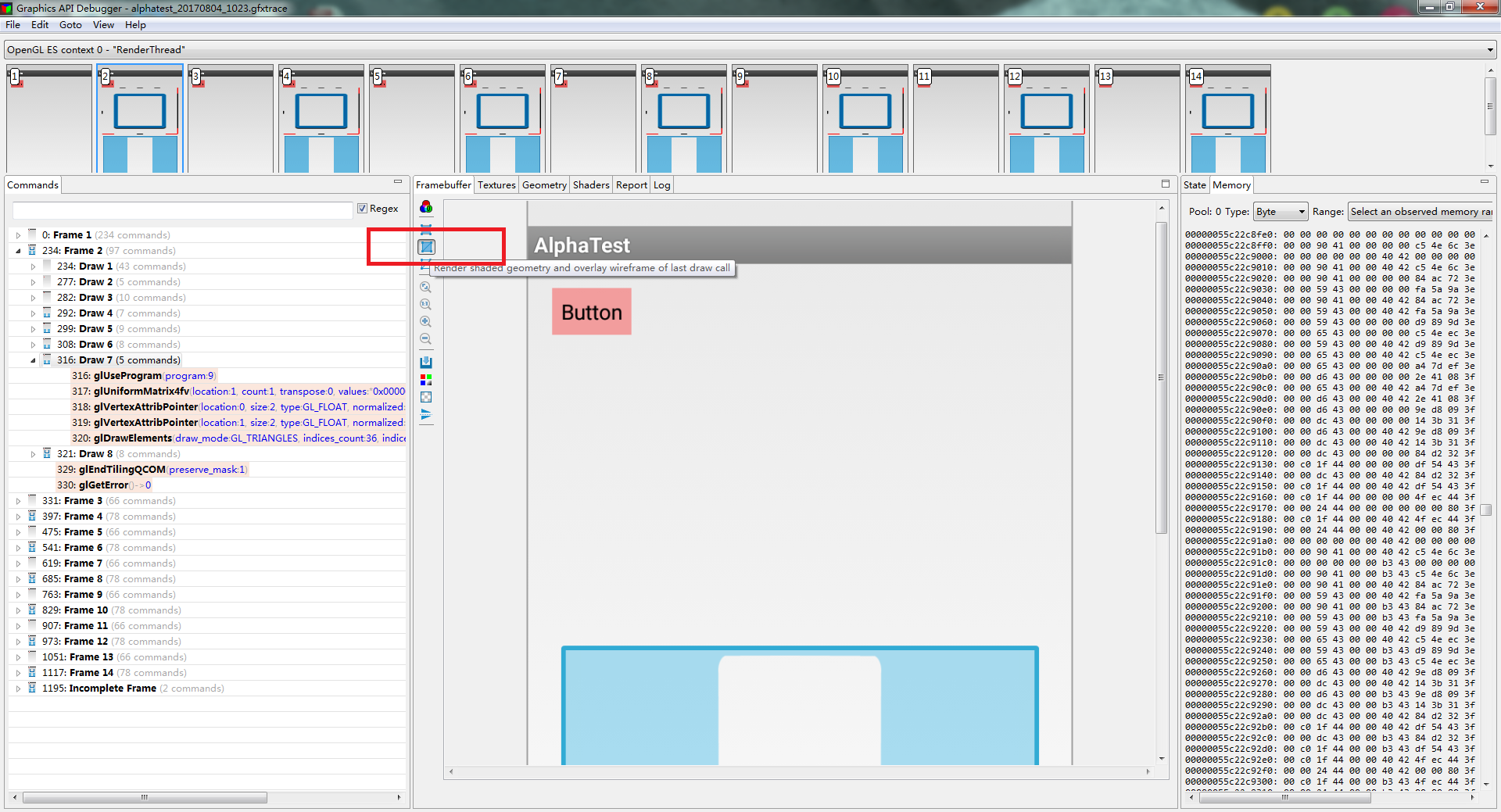
Task: Click the flip framebuffer vertically icon
Action: pos(426,415)
